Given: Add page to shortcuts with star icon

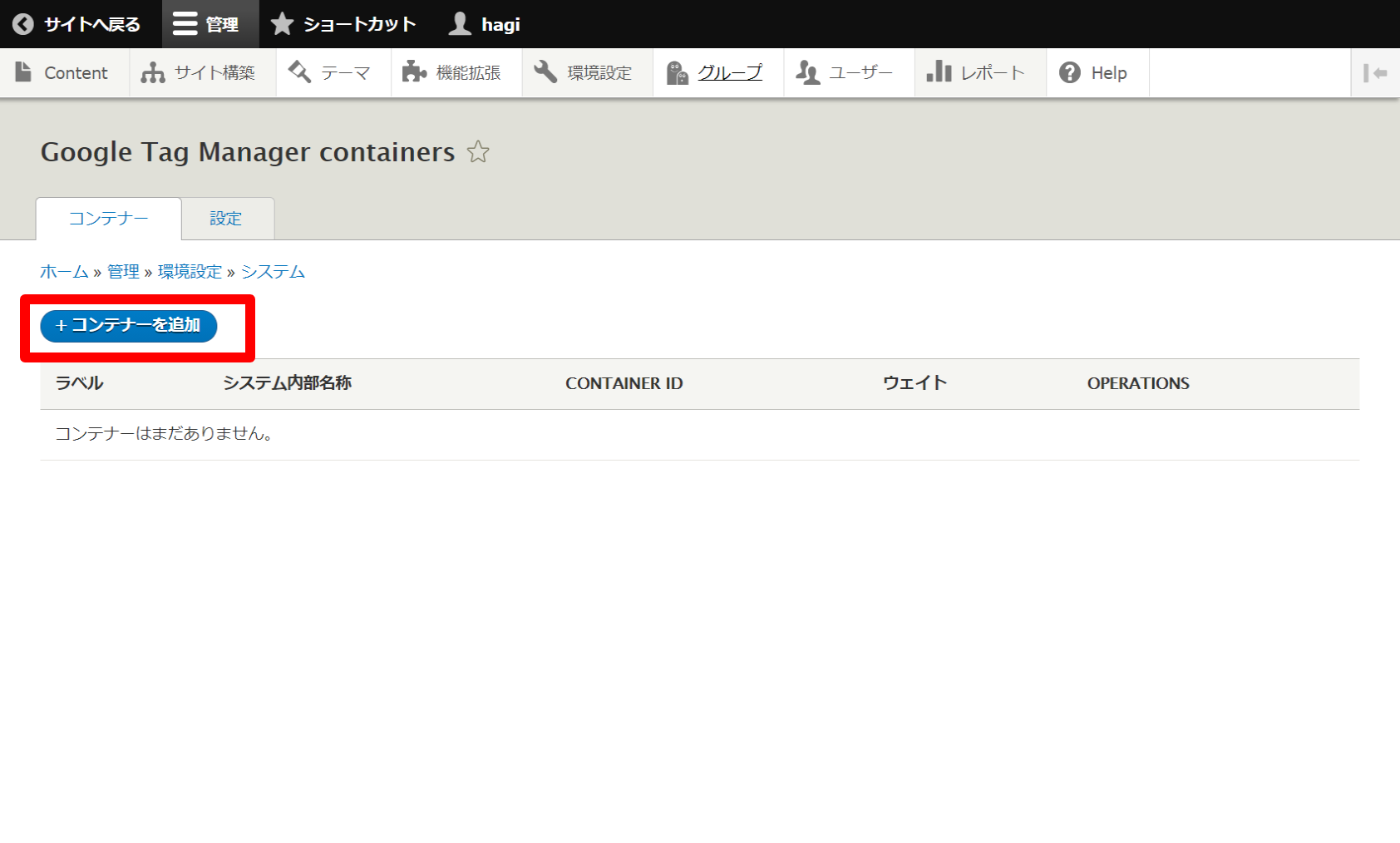Looking at the screenshot, I should pyautogui.click(x=478, y=152).
